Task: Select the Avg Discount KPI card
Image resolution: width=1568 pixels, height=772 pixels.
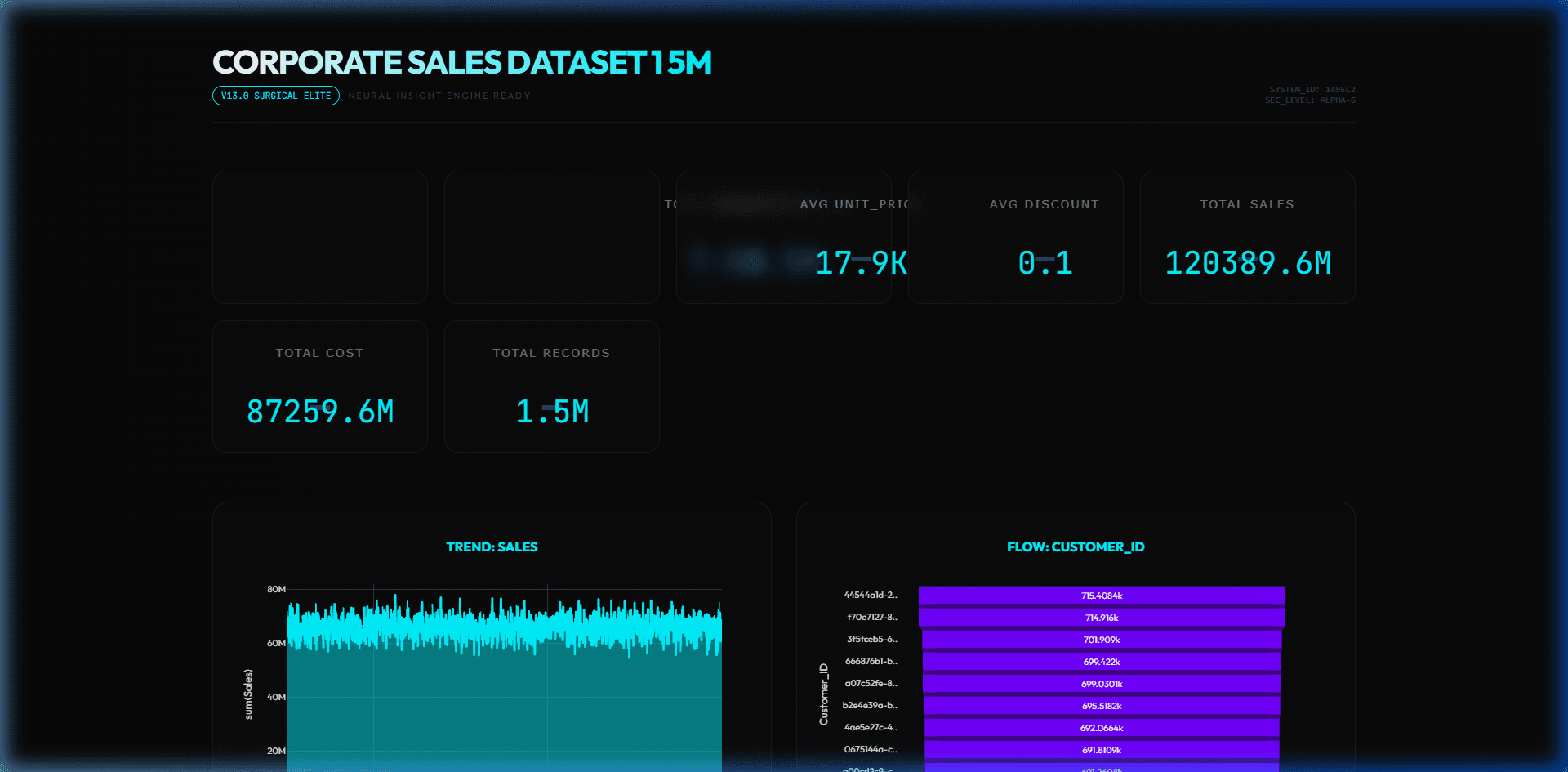Action: pos(1015,238)
